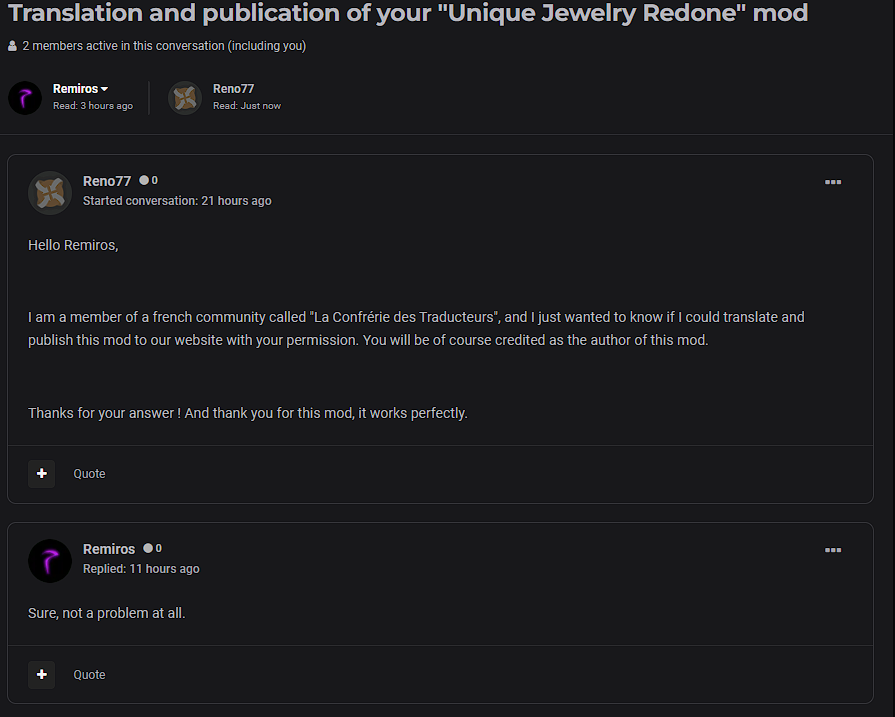Click the members icon beside active count

pos(12,46)
